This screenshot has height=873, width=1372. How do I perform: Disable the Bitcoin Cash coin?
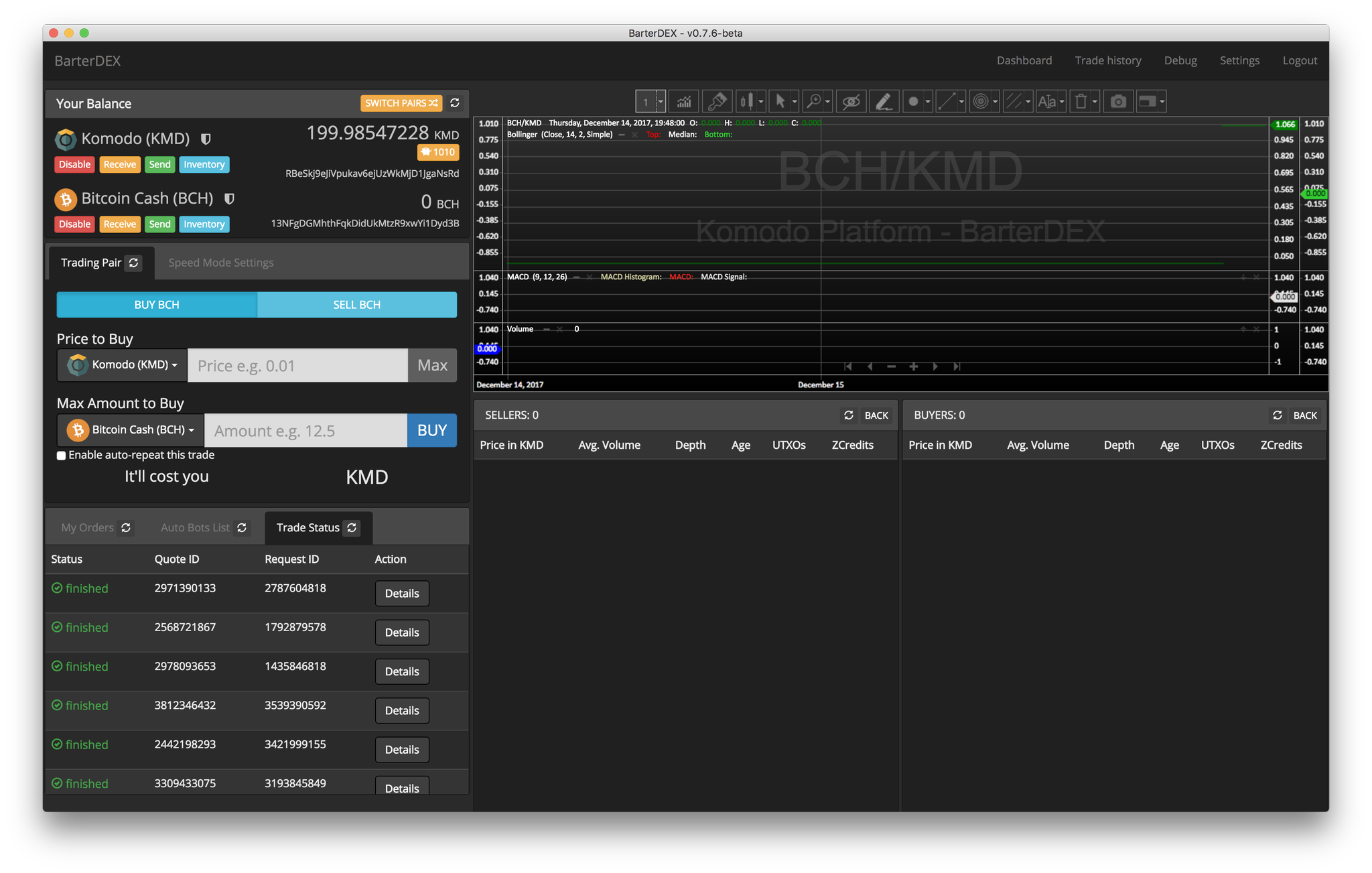[74, 224]
